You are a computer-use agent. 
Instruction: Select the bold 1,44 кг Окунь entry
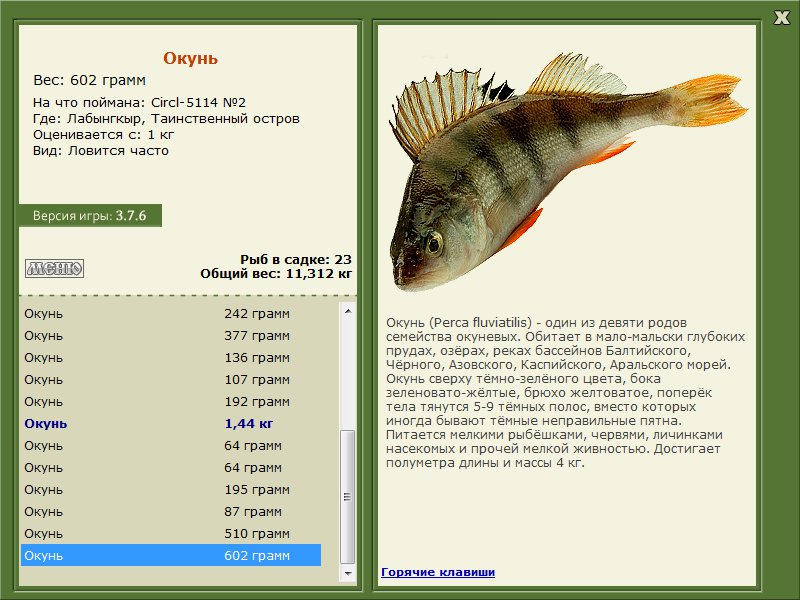171,423
